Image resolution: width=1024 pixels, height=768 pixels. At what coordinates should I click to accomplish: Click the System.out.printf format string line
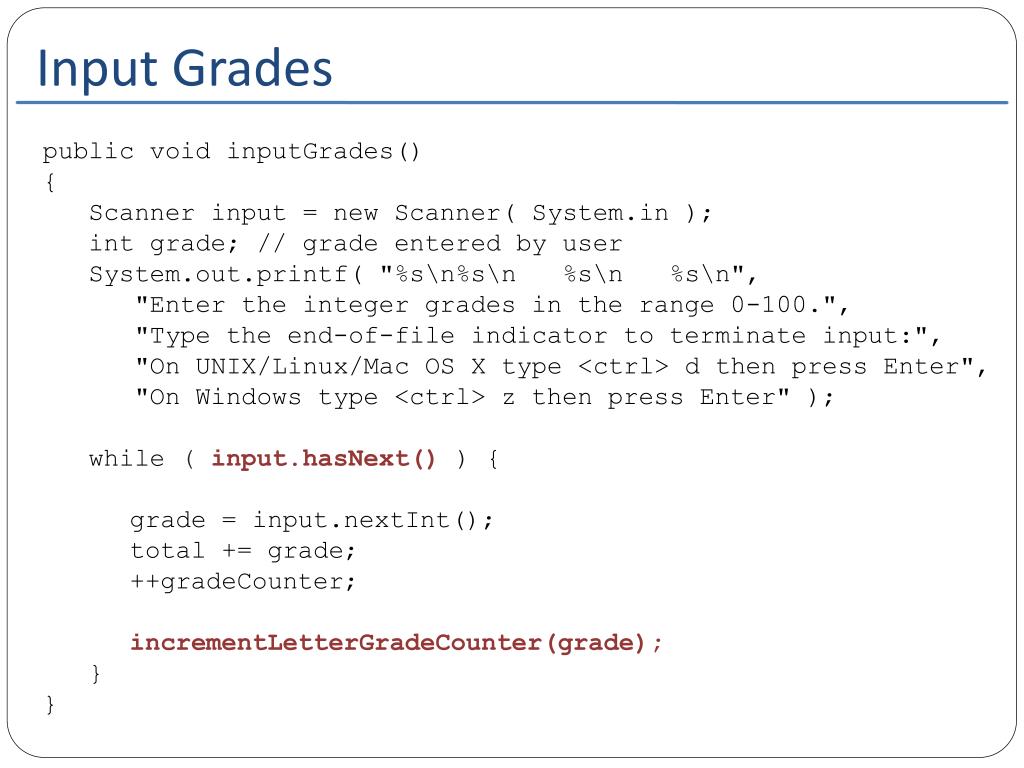pos(423,275)
